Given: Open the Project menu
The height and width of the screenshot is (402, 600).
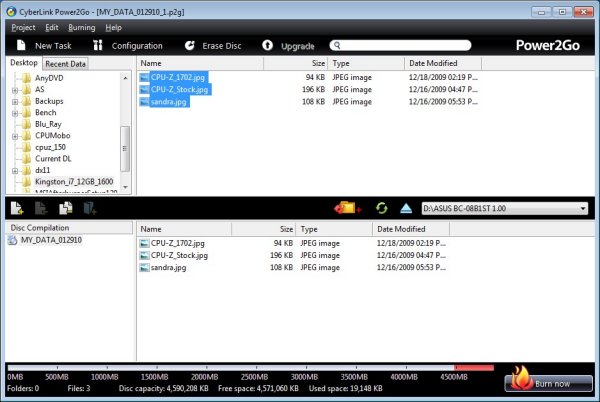Looking at the screenshot, I should click(23, 28).
